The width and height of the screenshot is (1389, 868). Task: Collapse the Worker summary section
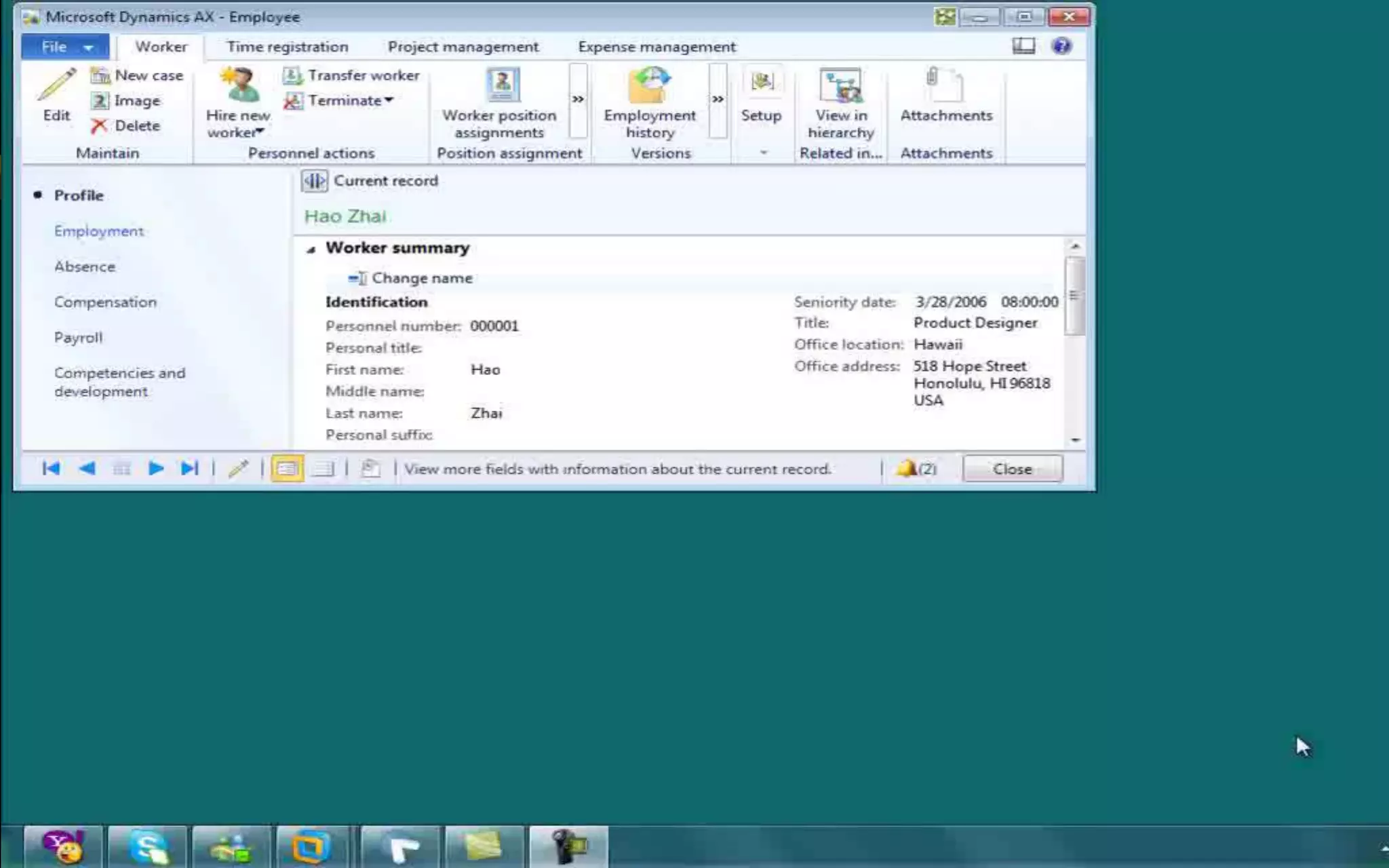pyautogui.click(x=311, y=249)
